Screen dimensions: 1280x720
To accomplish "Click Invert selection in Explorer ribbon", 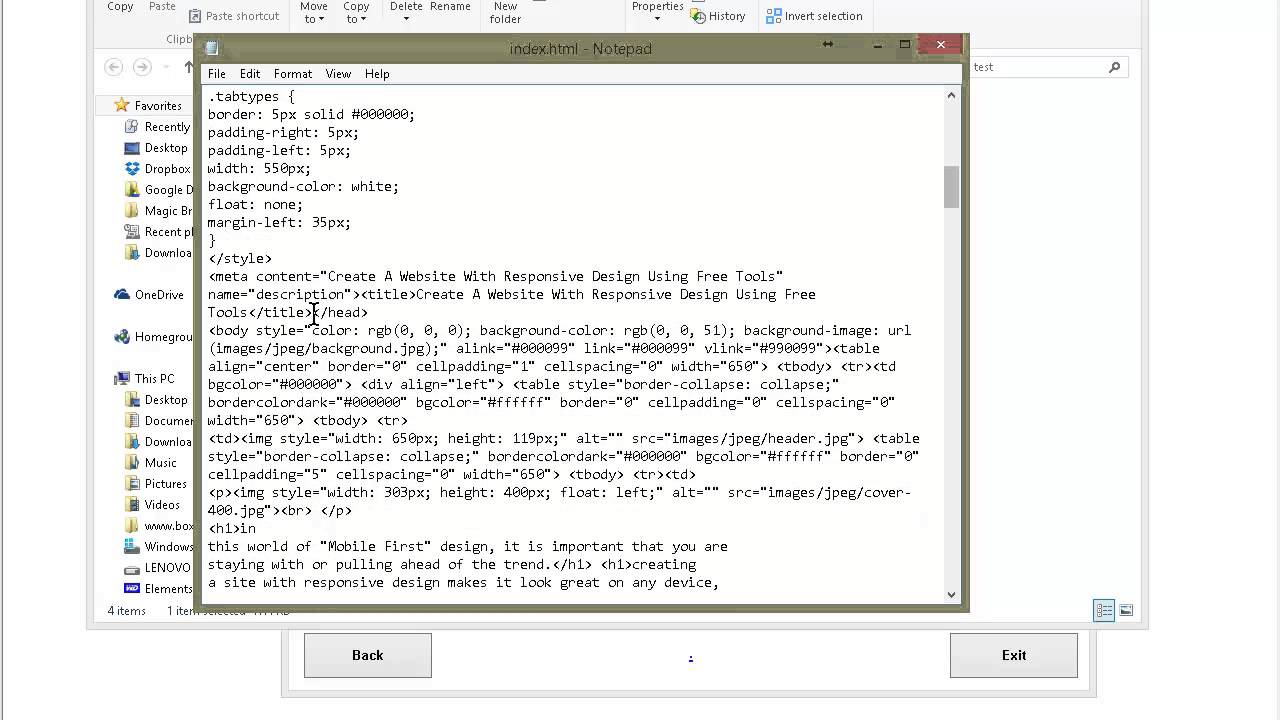I will 814,16.
